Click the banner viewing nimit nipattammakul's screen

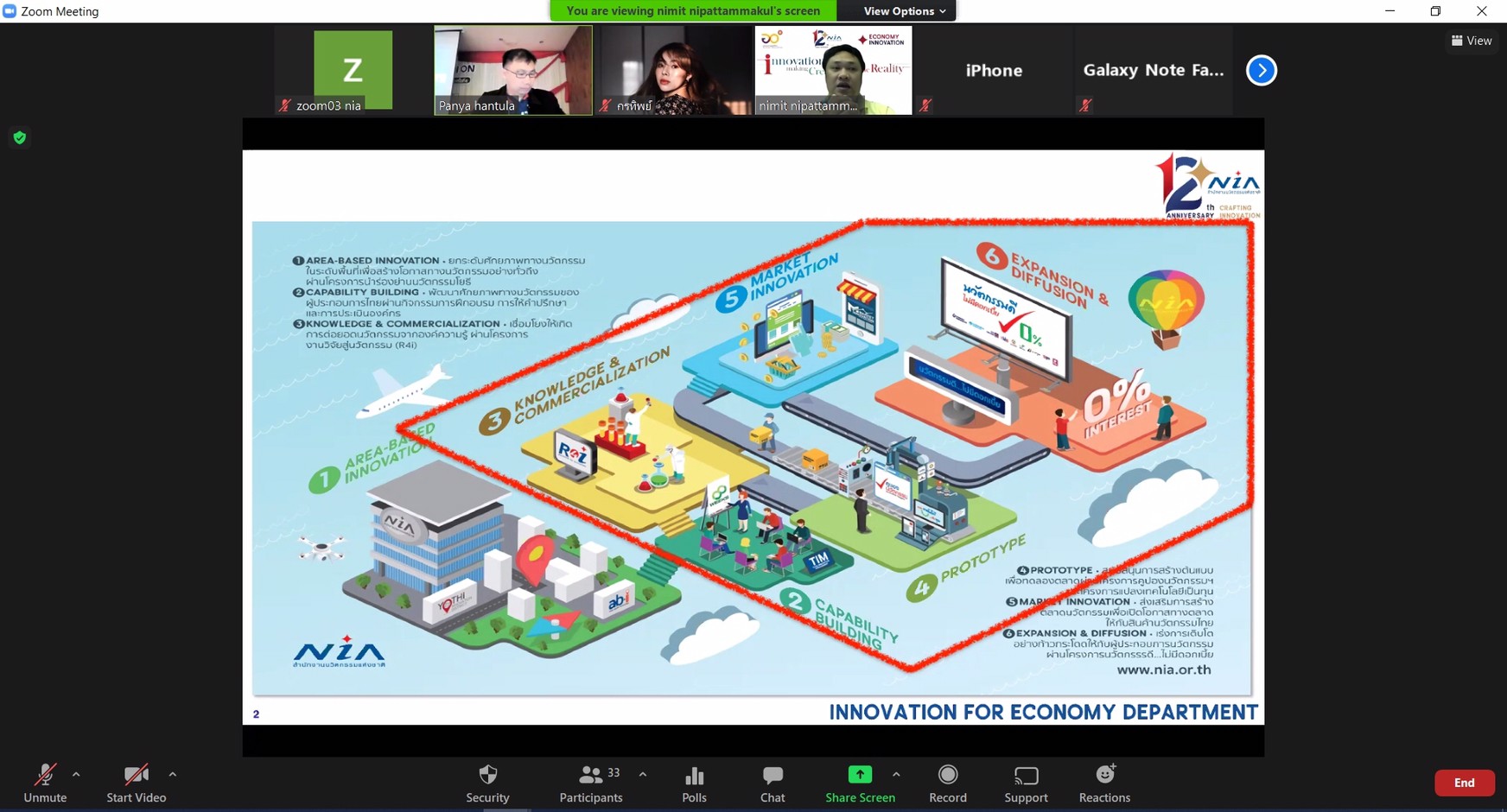[693, 11]
